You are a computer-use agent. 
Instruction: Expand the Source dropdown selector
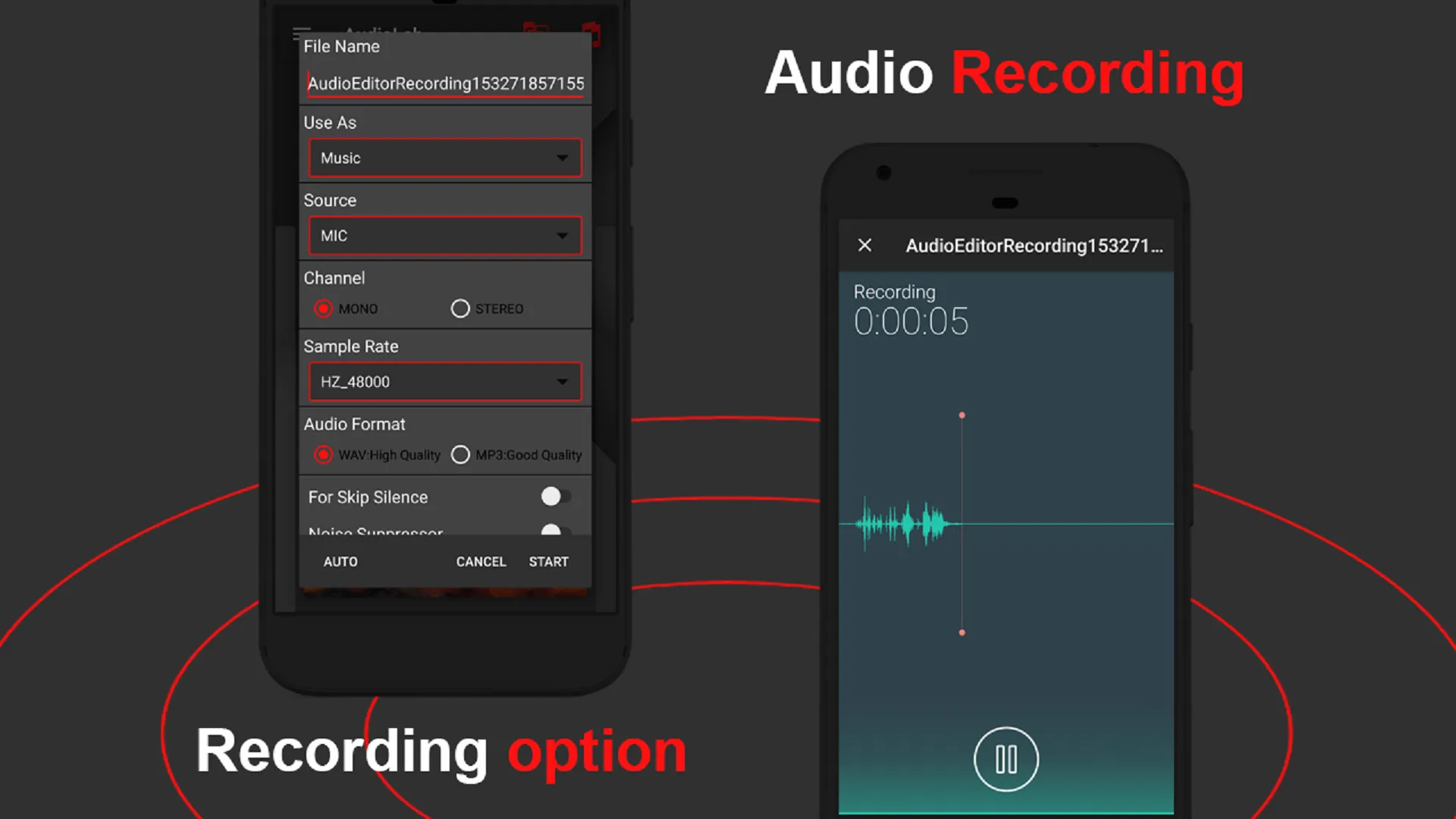(x=445, y=235)
